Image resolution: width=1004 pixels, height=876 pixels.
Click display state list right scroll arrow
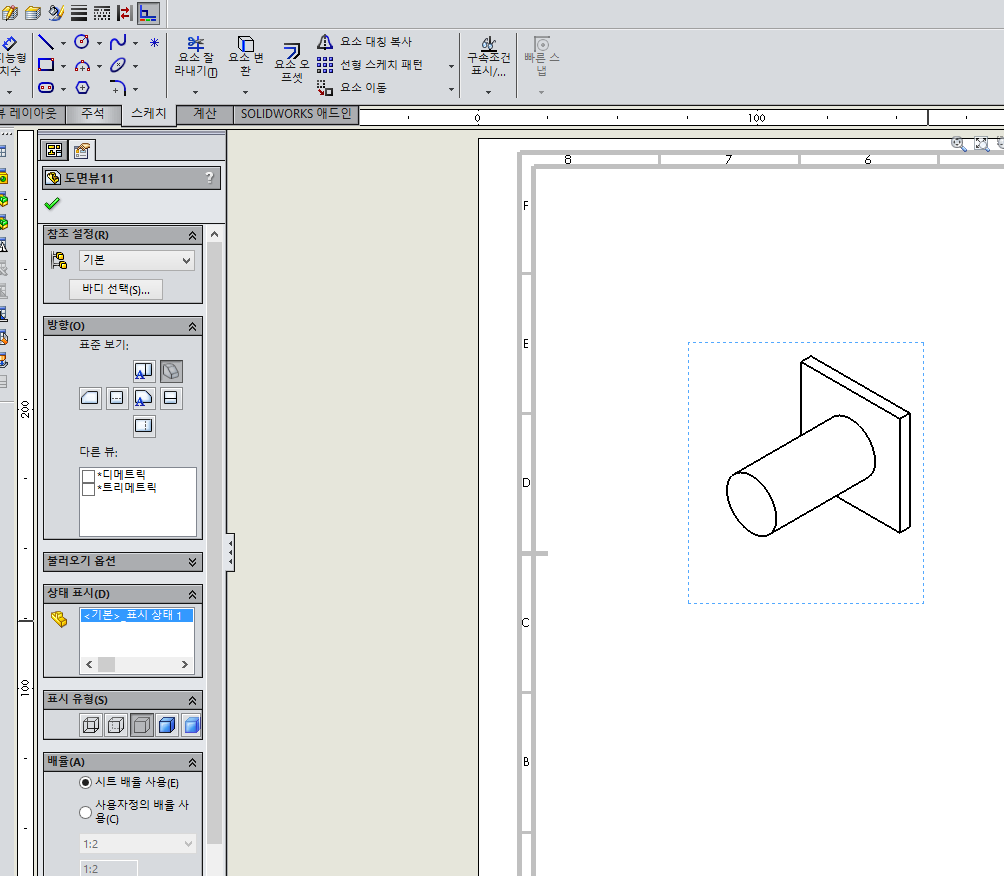[184, 665]
